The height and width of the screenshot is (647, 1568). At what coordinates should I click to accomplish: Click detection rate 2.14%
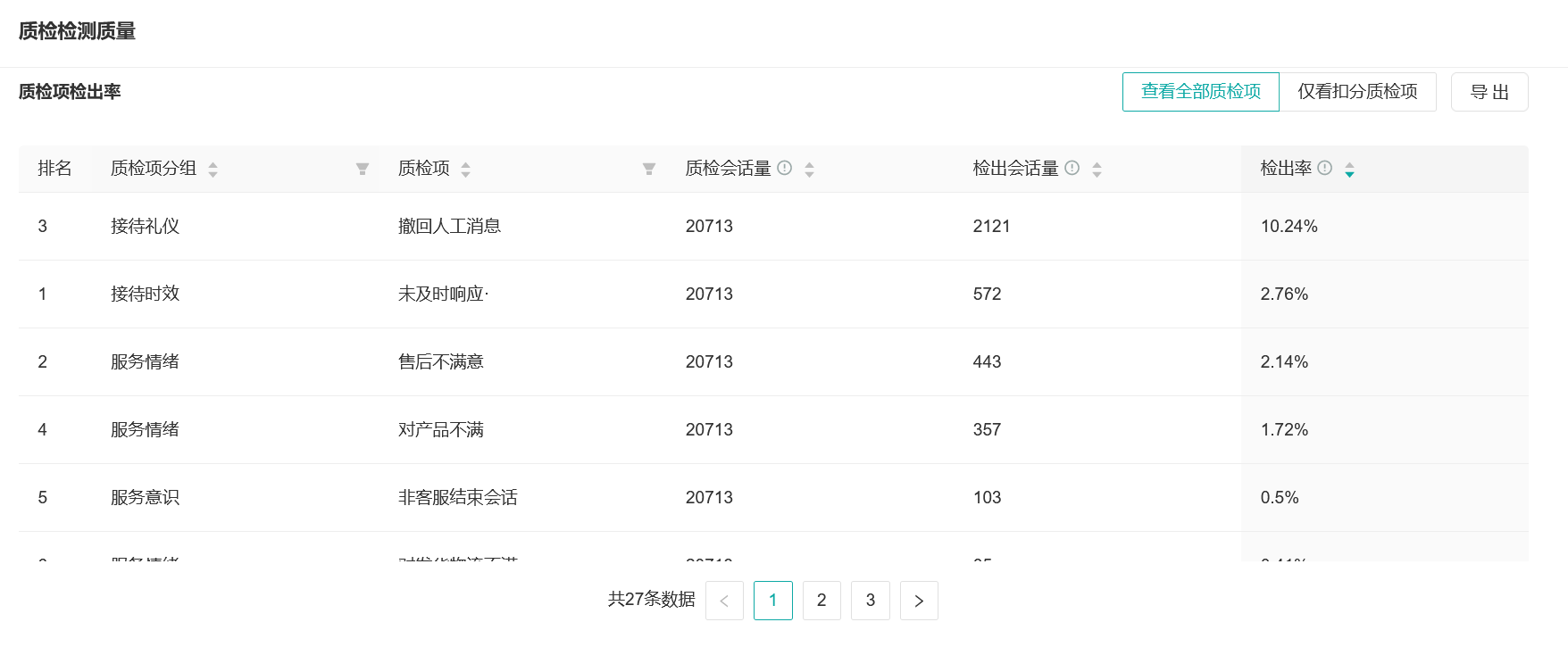click(1284, 362)
